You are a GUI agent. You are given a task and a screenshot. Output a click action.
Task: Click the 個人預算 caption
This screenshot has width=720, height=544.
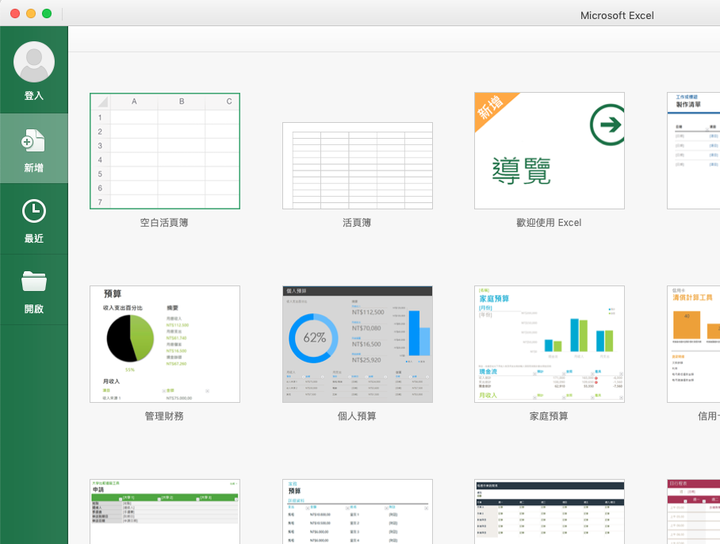(357, 416)
